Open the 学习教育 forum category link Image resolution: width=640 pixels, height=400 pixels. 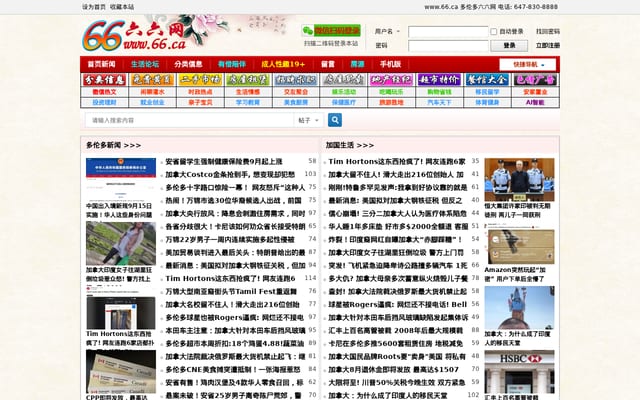tap(248, 102)
